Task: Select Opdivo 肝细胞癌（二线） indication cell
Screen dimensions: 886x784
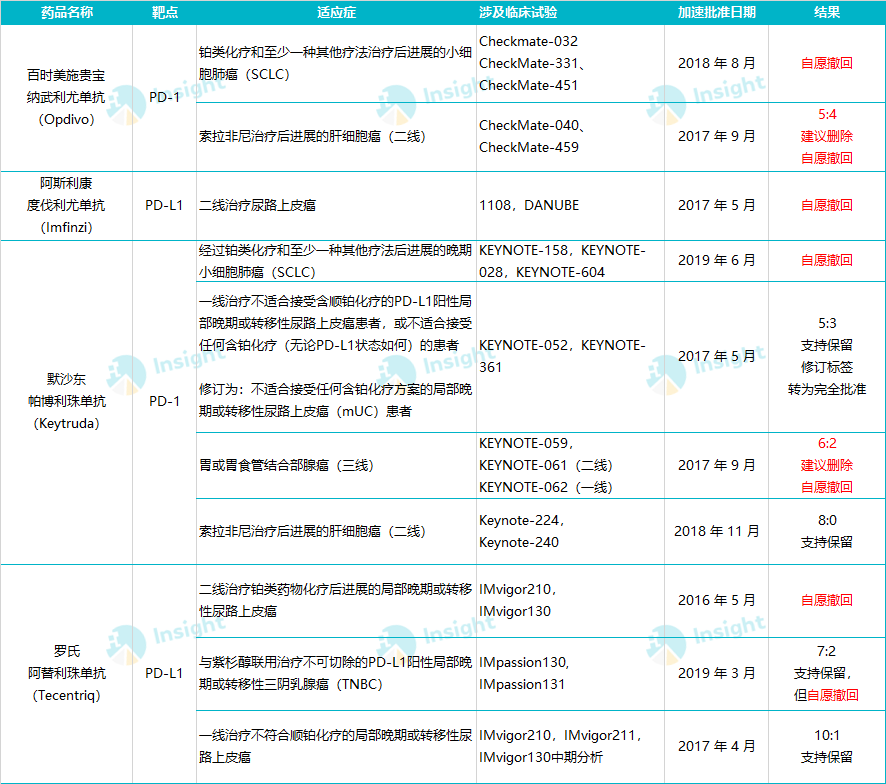Action: click(336, 137)
